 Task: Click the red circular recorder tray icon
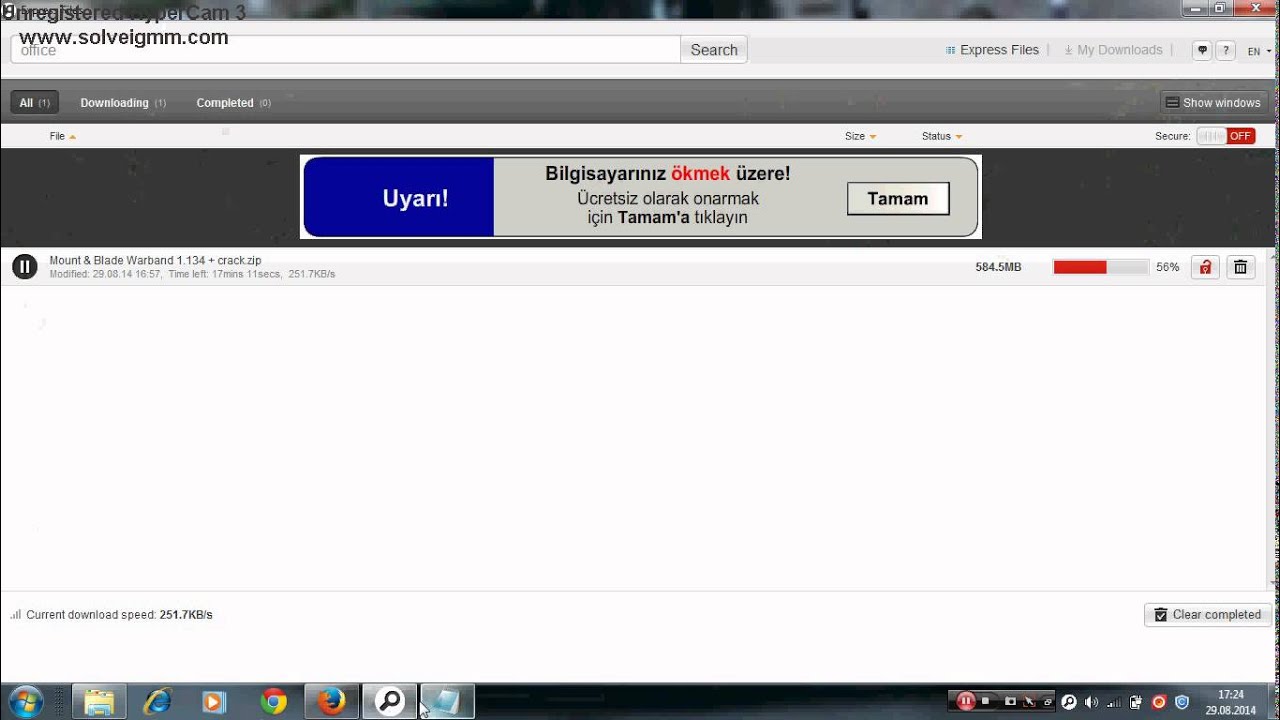click(x=1159, y=702)
